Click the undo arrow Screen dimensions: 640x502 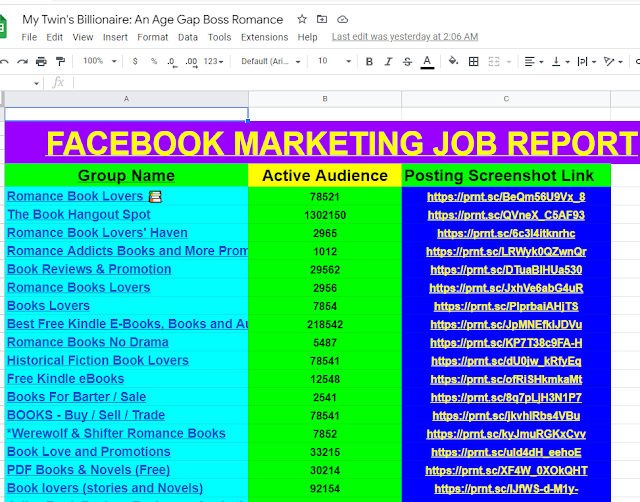click(x=4, y=62)
